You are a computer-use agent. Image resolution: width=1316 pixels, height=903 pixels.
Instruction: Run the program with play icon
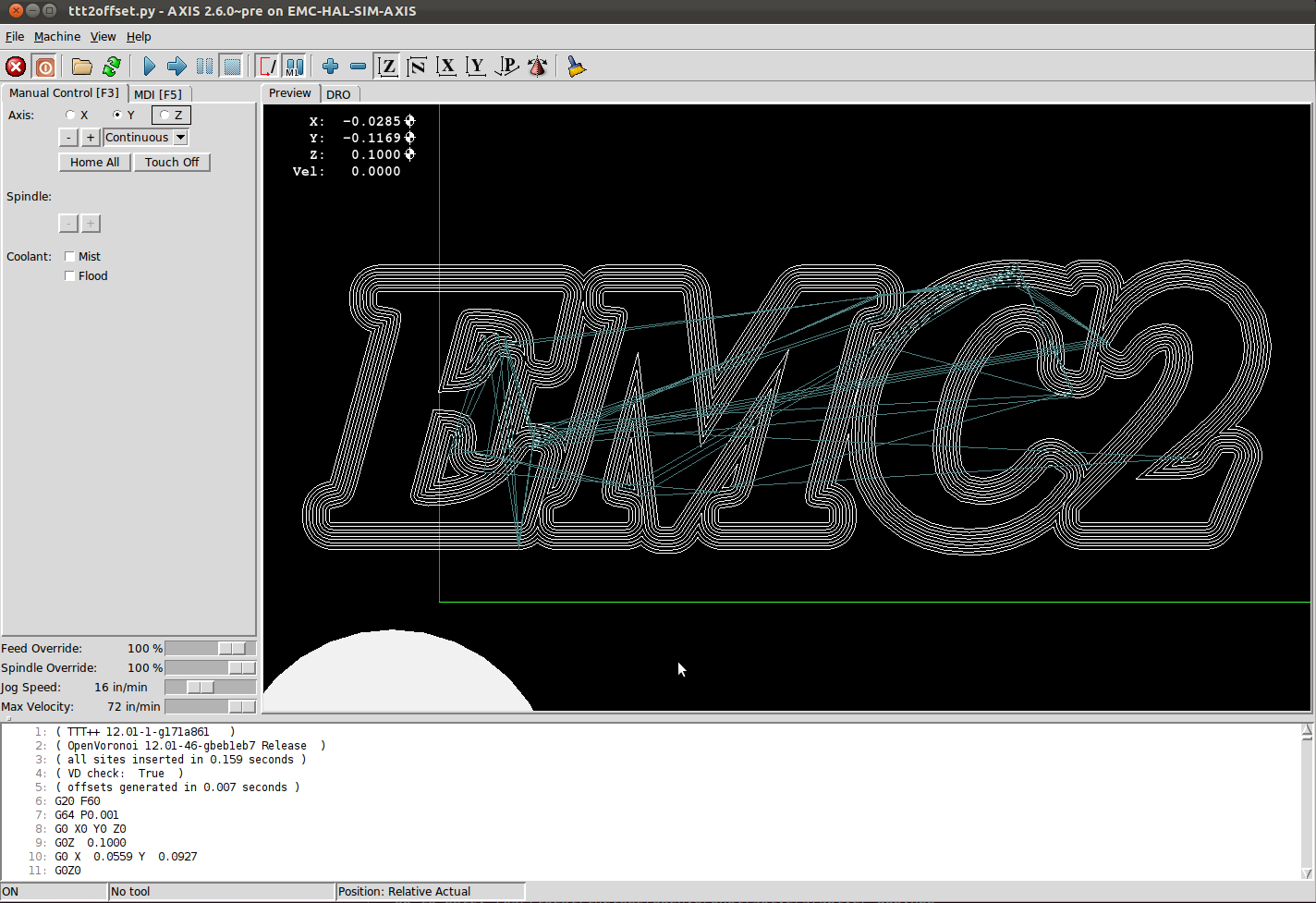click(149, 67)
